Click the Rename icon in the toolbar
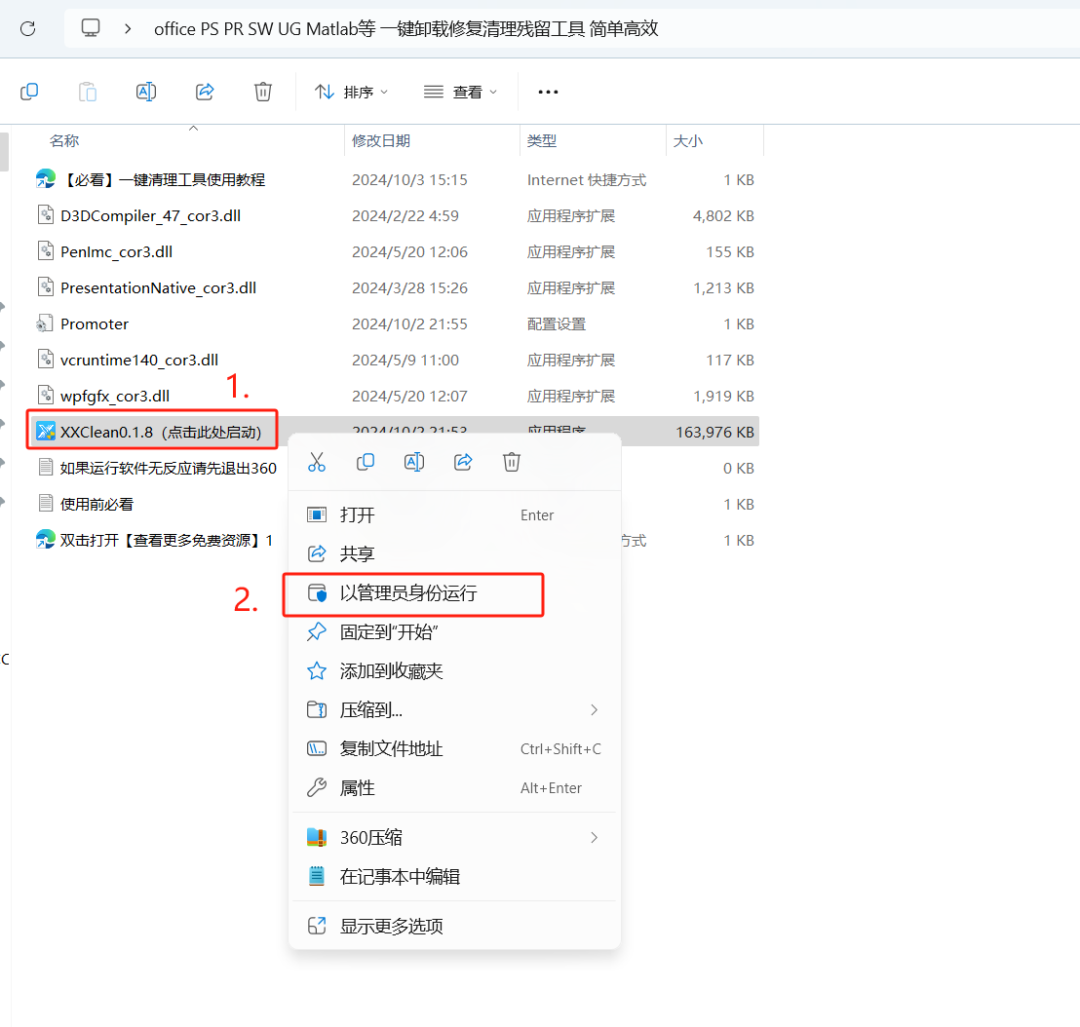Viewport: 1080px width, 1027px height. (146, 92)
